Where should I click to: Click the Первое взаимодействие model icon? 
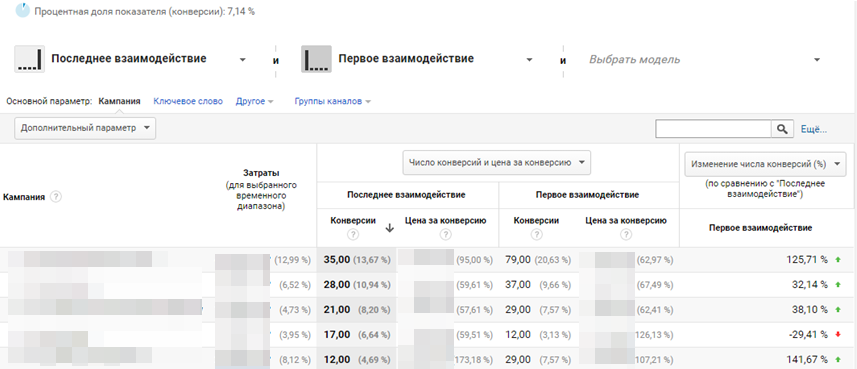click(x=316, y=59)
